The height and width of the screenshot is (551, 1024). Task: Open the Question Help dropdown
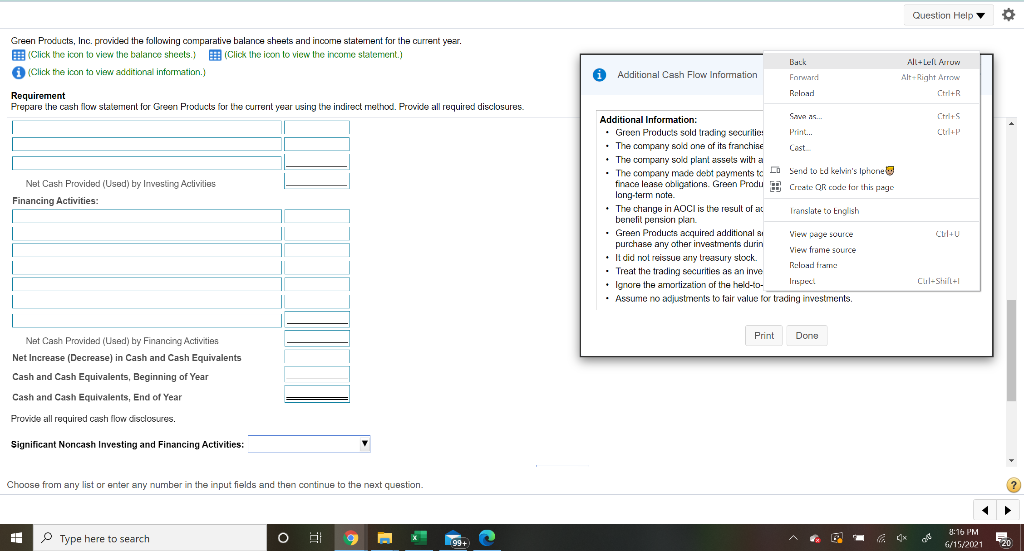[948, 15]
